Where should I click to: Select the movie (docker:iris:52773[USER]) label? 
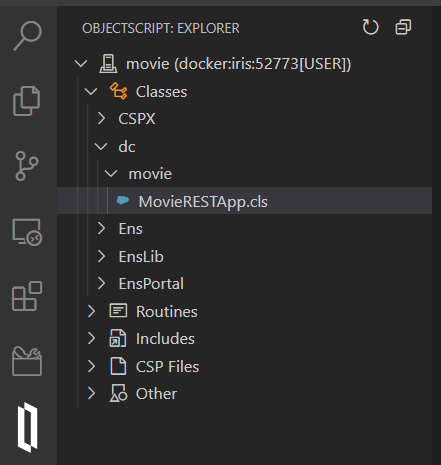coord(239,64)
